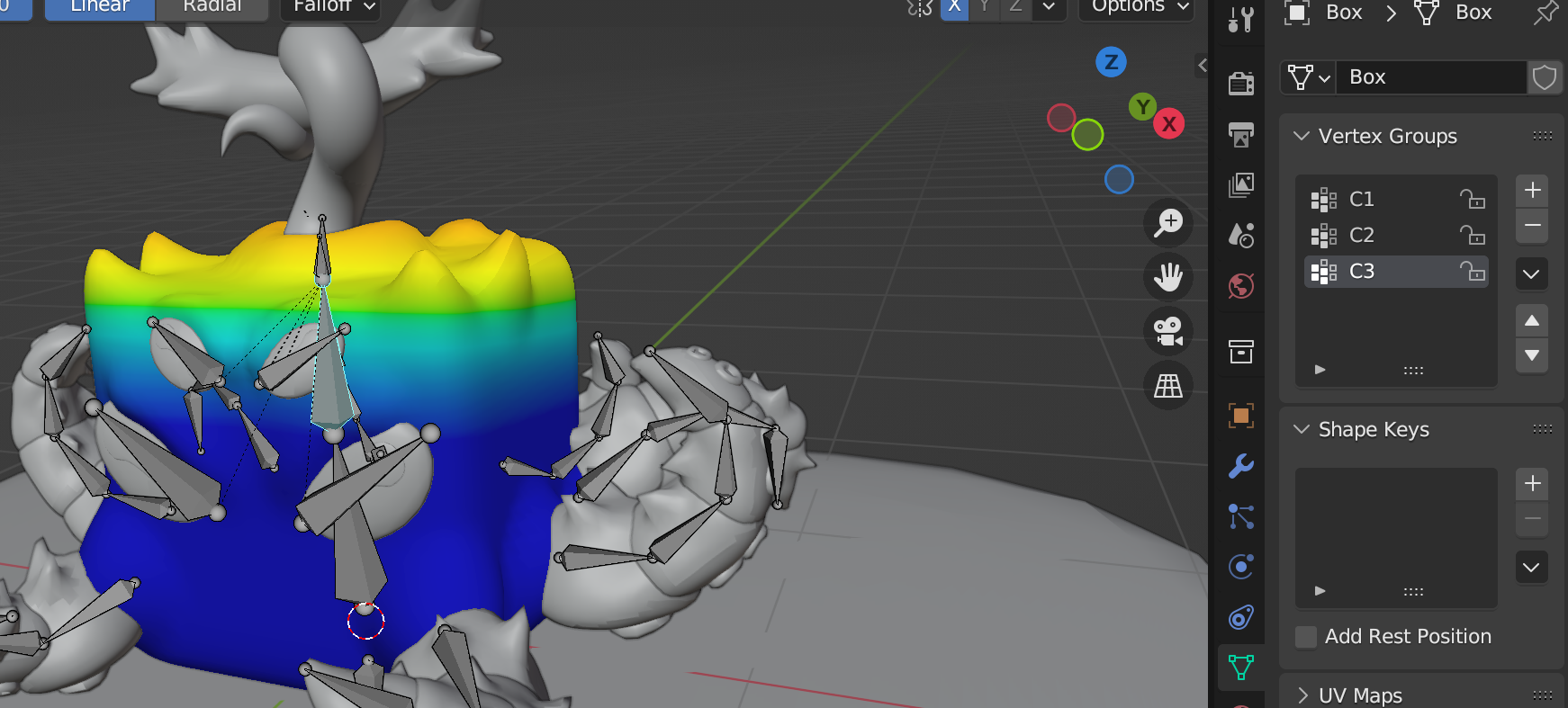
Task: Toggle lock on vertex group C3
Action: click(1473, 271)
